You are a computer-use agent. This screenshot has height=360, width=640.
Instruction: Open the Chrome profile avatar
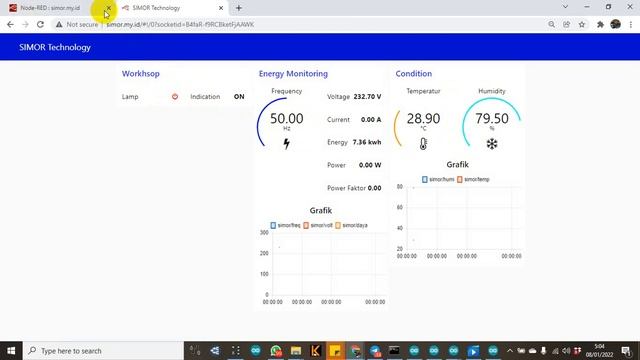(x=616, y=24)
